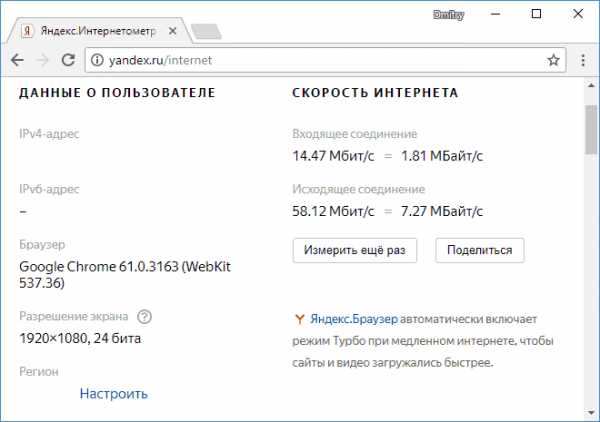This screenshot has width=600, height=422.
Task: Click the СКОРОСТЬ ИНТЕРНЕТА heading
Action: 375,93
